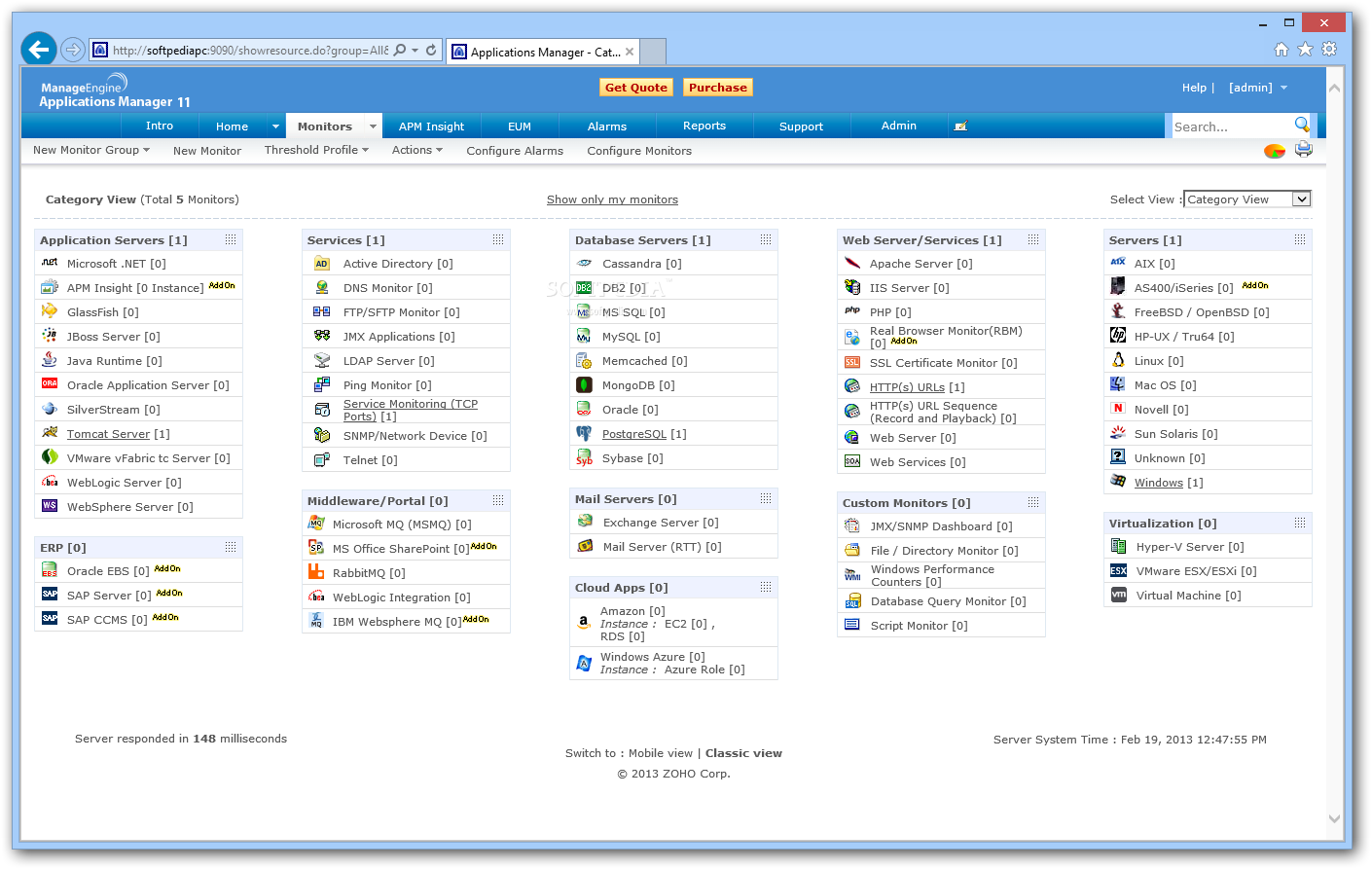Screen dimensions: 1372x869
Task: Click the arrow next to Home tab
Action: 275,127
